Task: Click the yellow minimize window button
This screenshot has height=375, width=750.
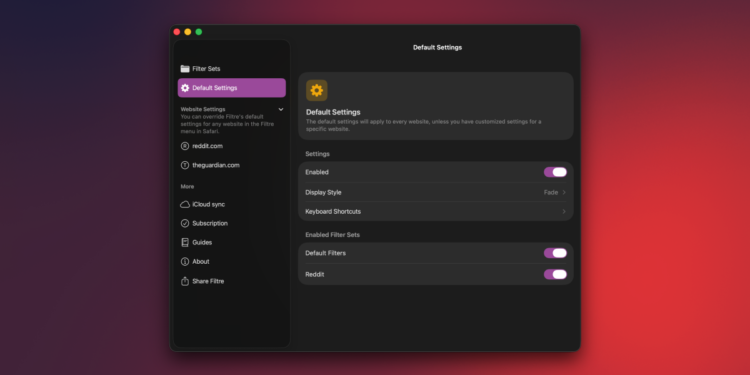Action: tap(188, 32)
